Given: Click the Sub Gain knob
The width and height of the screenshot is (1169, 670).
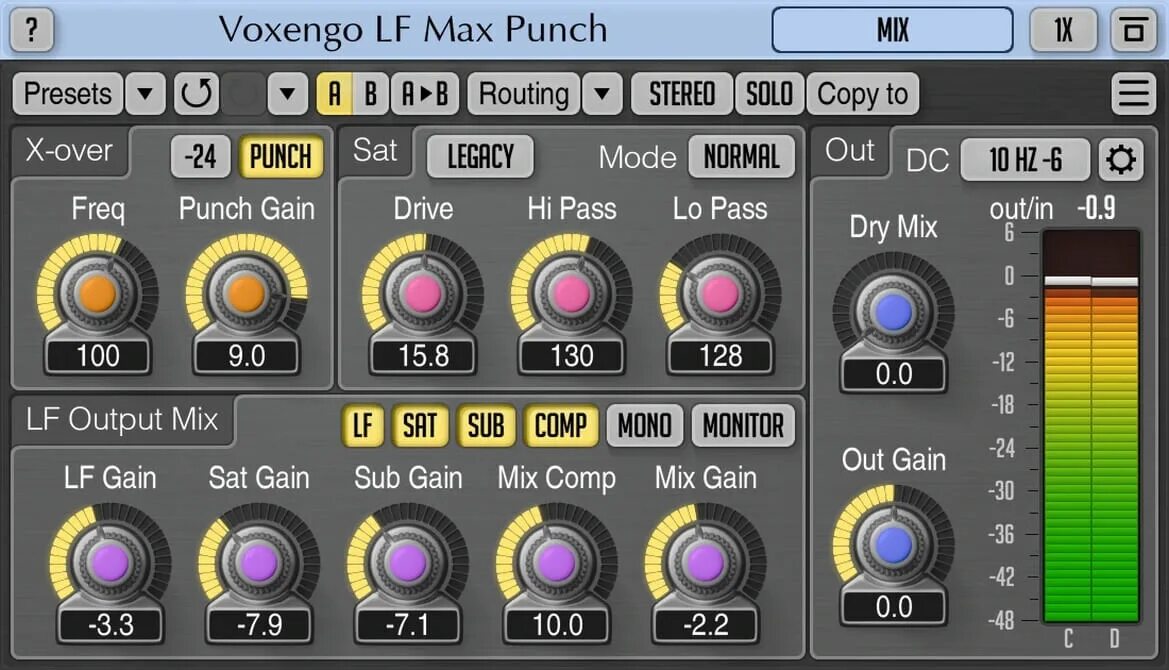Looking at the screenshot, I should point(407,562).
